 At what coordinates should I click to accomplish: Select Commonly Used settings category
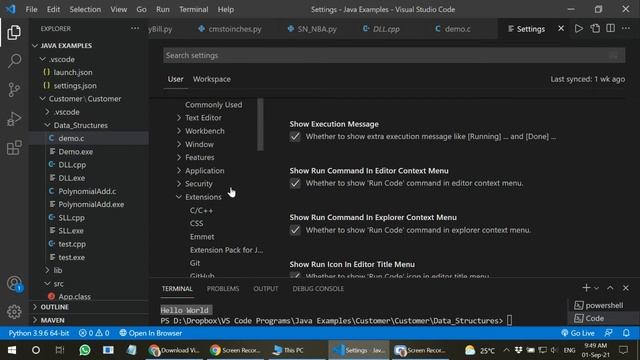pyautogui.click(x=213, y=104)
